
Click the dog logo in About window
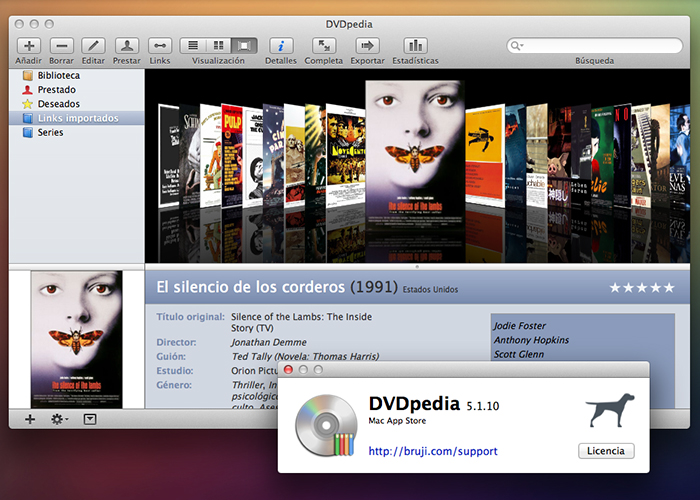pos(610,410)
